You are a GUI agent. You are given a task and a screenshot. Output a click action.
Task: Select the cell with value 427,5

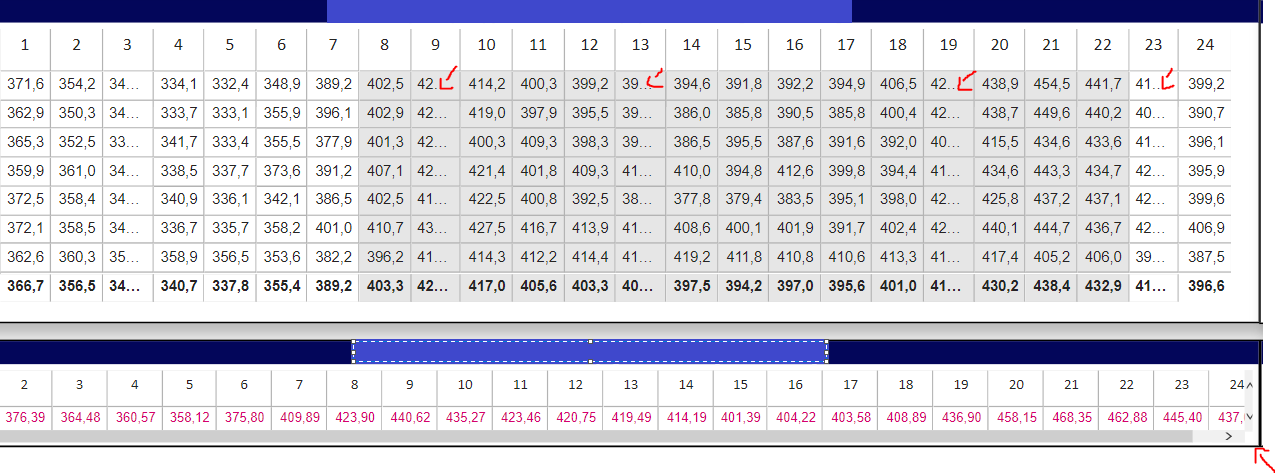tap(487, 229)
